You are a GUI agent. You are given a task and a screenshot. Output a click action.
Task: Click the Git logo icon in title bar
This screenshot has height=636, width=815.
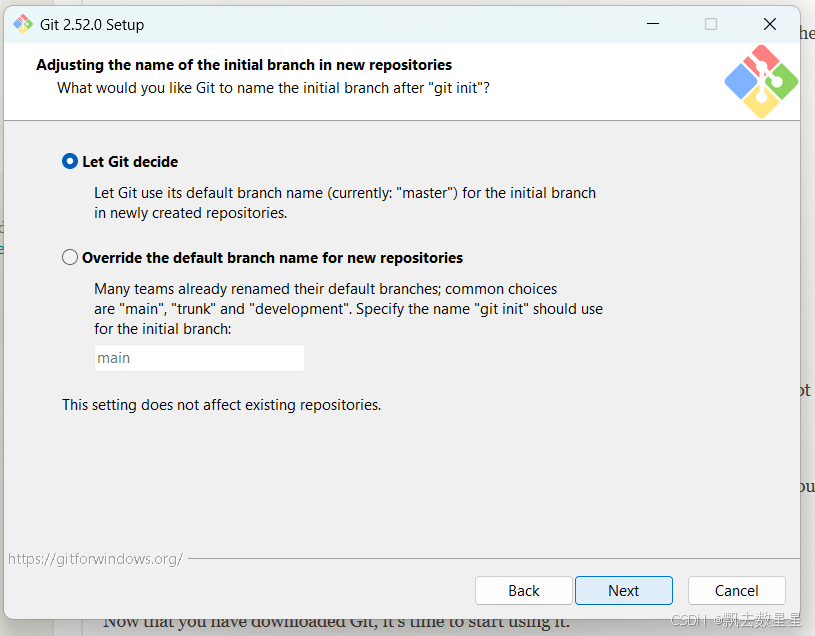click(23, 24)
